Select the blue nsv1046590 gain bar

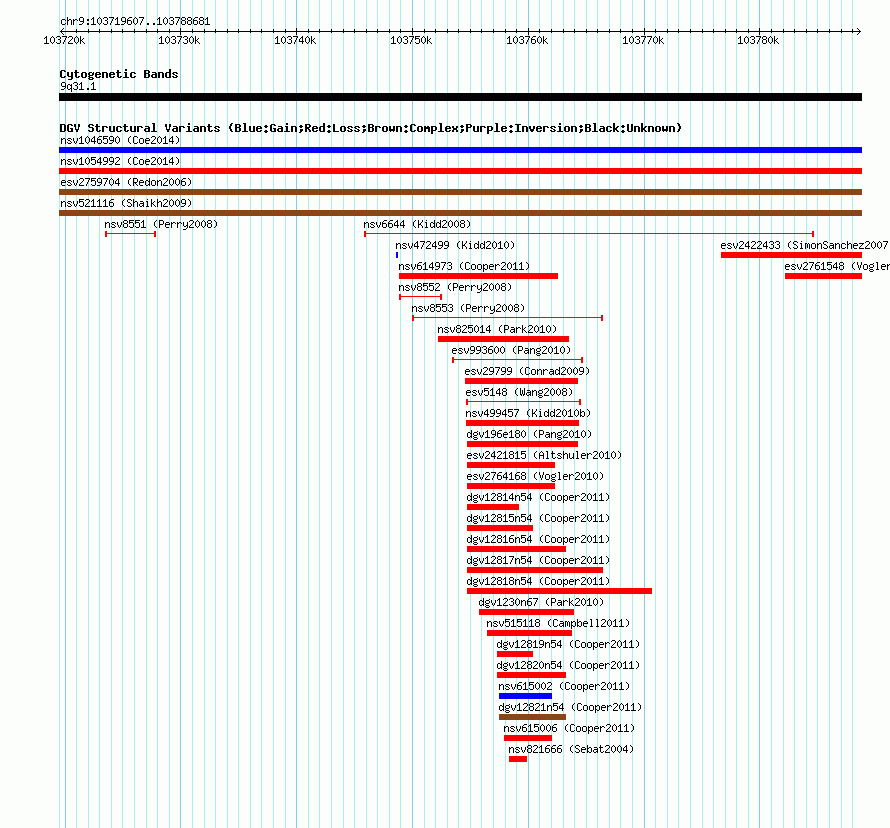(x=460, y=150)
